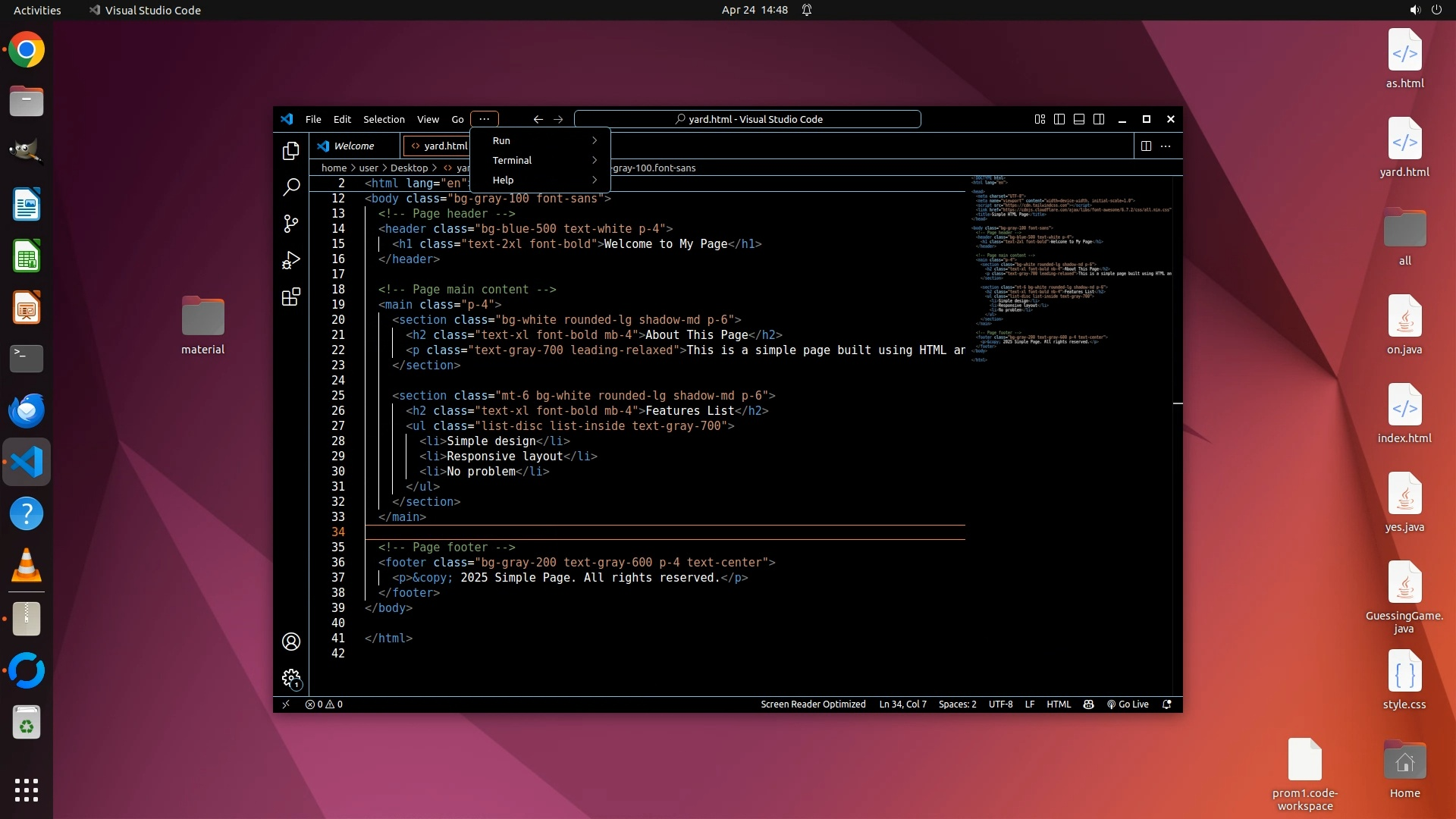Viewport: 1456px width, 819px height.
Task: Switch to the Welcome tab
Action: 353,146
